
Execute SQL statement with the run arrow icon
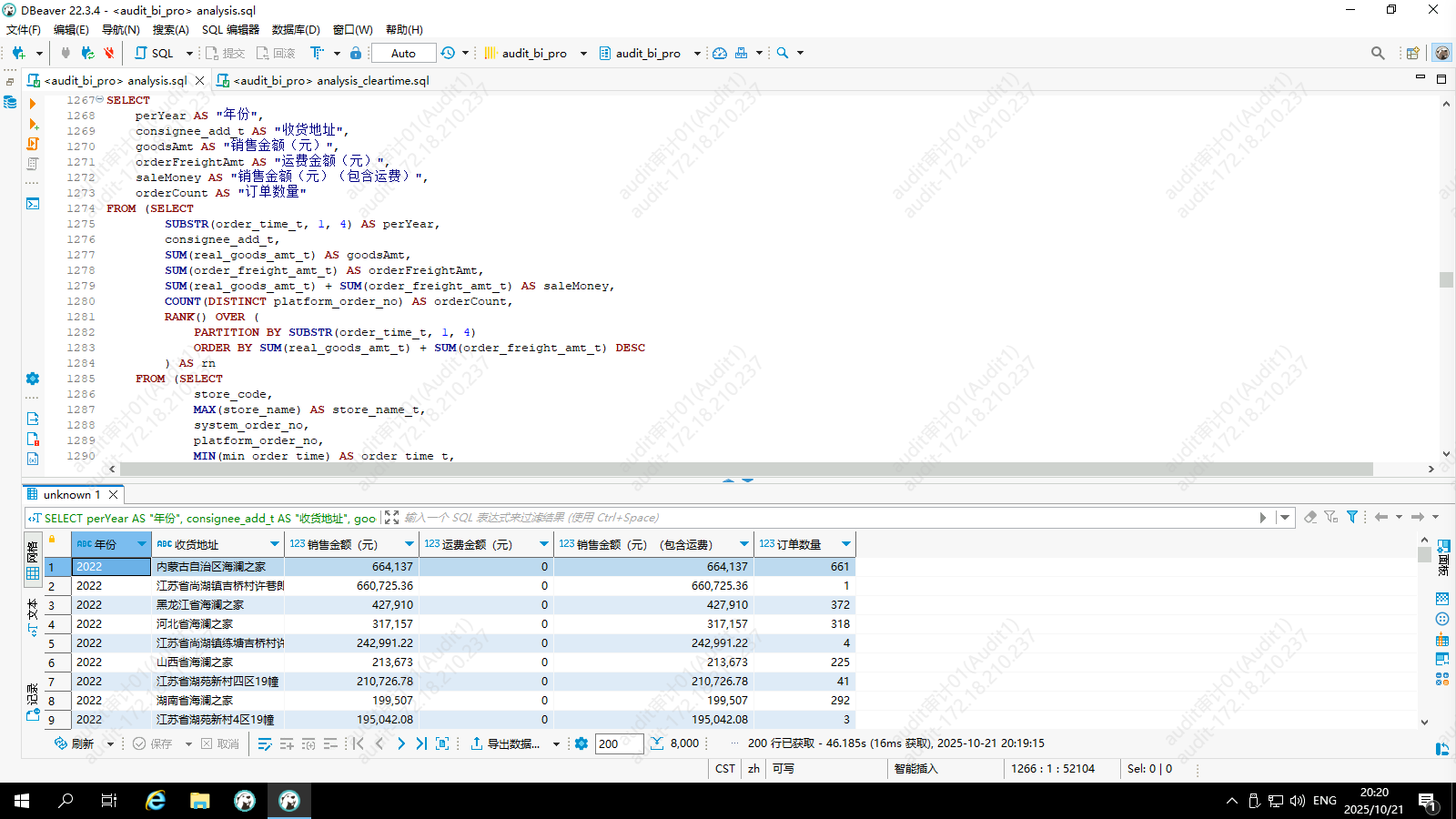tap(33, 104)
